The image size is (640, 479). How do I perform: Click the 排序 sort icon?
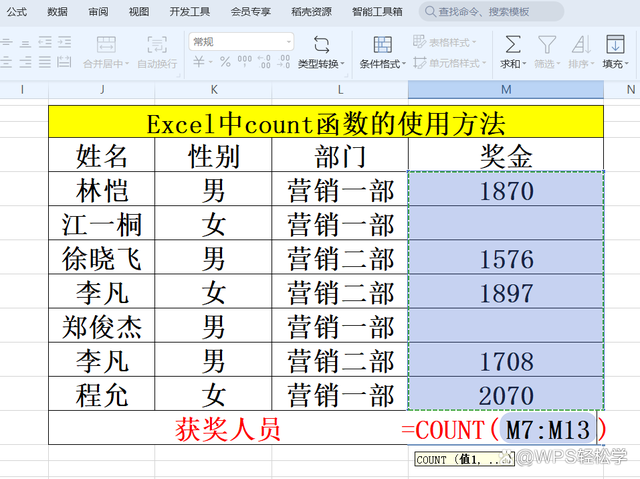point(580,45)
